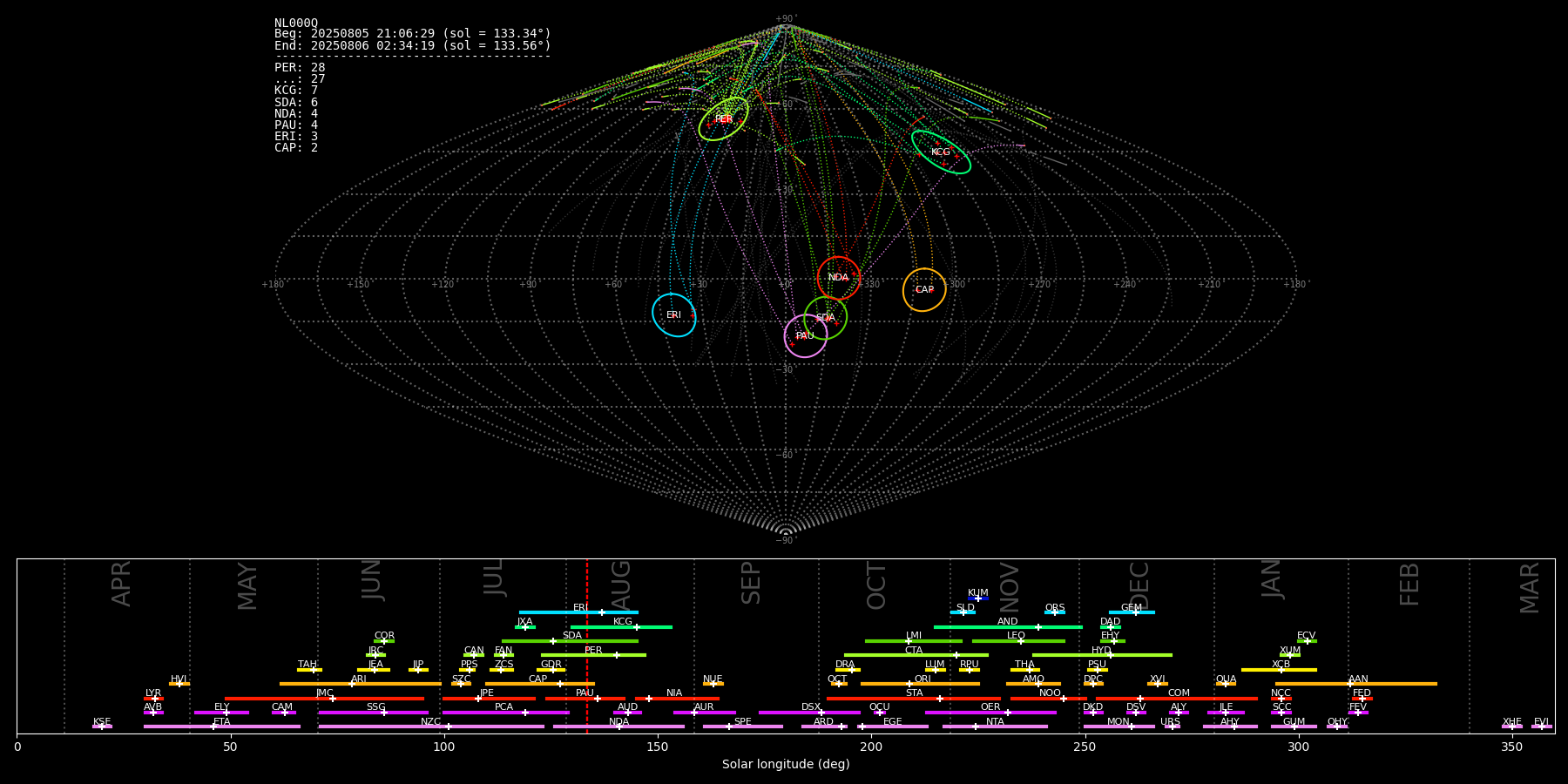
Task: Select the orange CAP radiant circle
Action: tap(924, 289)
